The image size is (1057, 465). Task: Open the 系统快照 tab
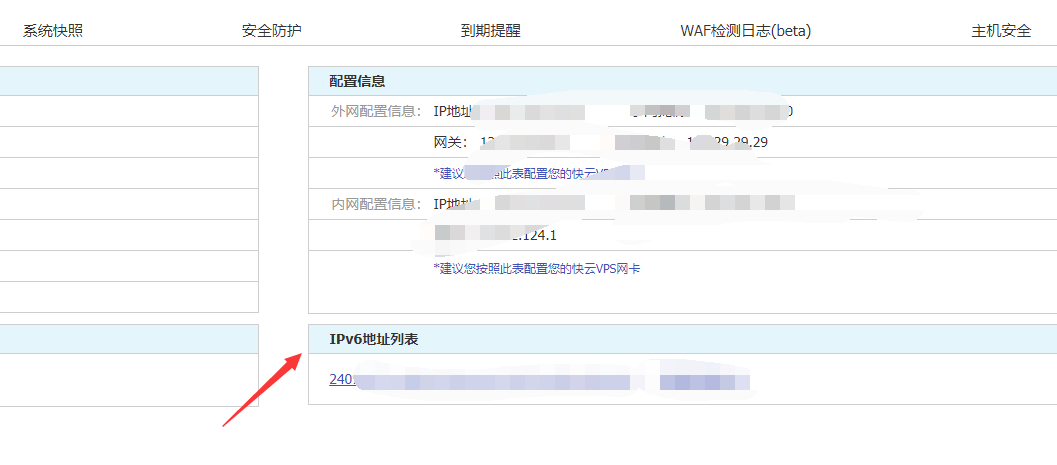53,31
